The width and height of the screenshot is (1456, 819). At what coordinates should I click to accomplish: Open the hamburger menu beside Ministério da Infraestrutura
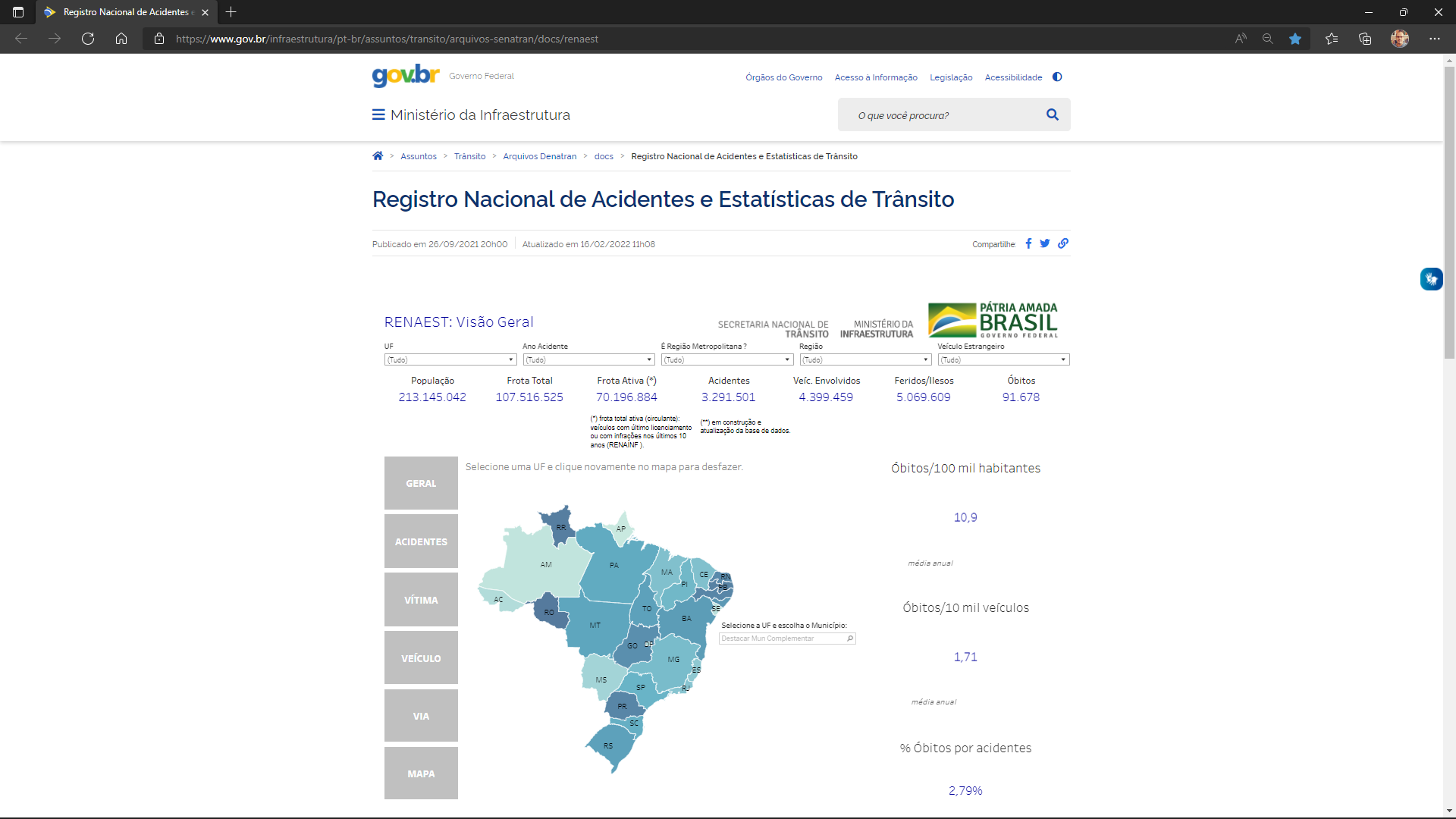click(378, 115)
